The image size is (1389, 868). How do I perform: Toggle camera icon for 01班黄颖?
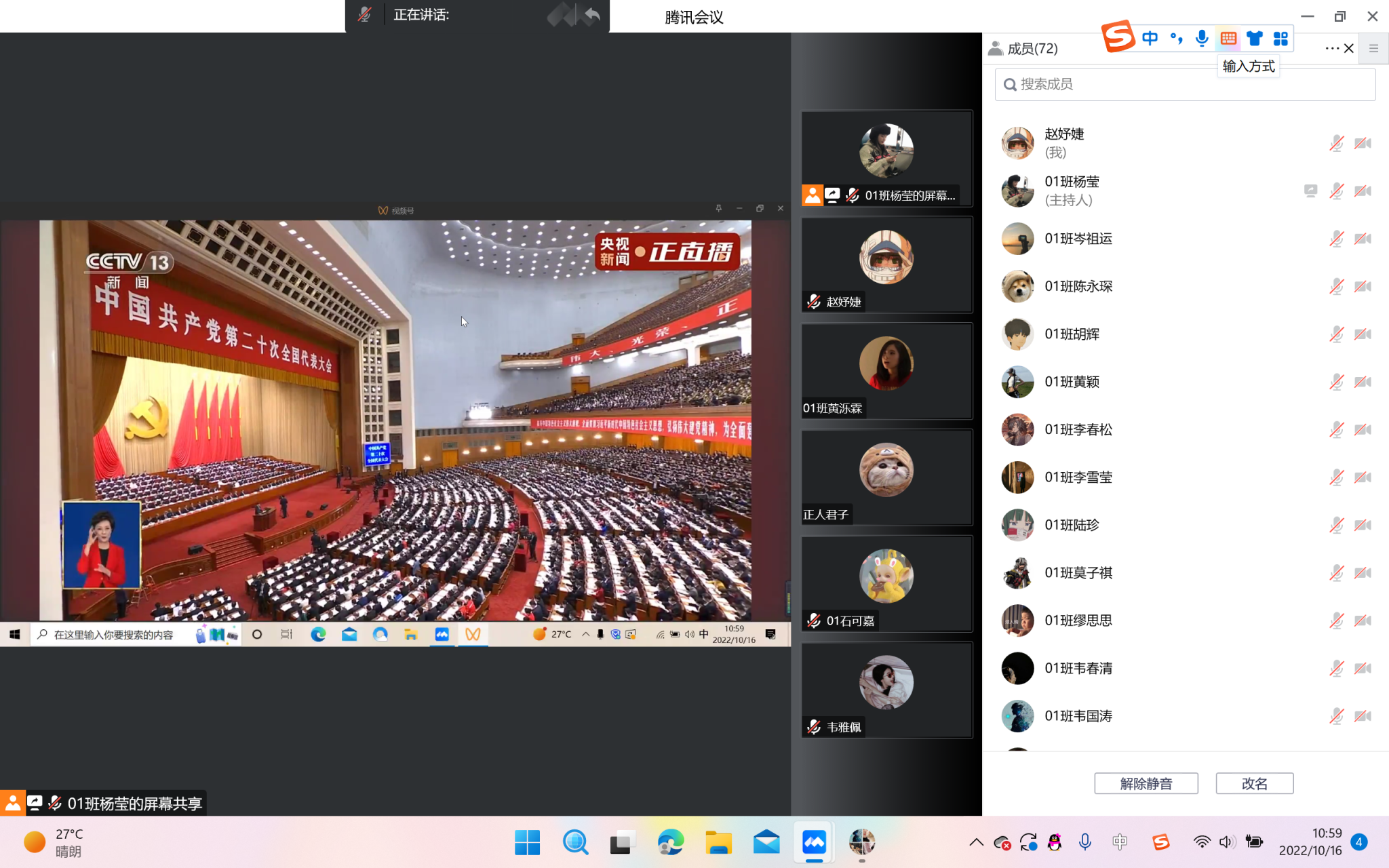1363,382
